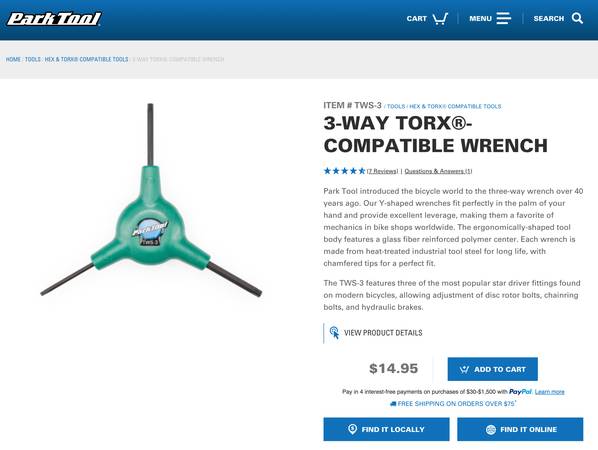Screen dimensions: 598x450
Task: Click PayPal Learn more link
Action: click(x=549, y=392)
